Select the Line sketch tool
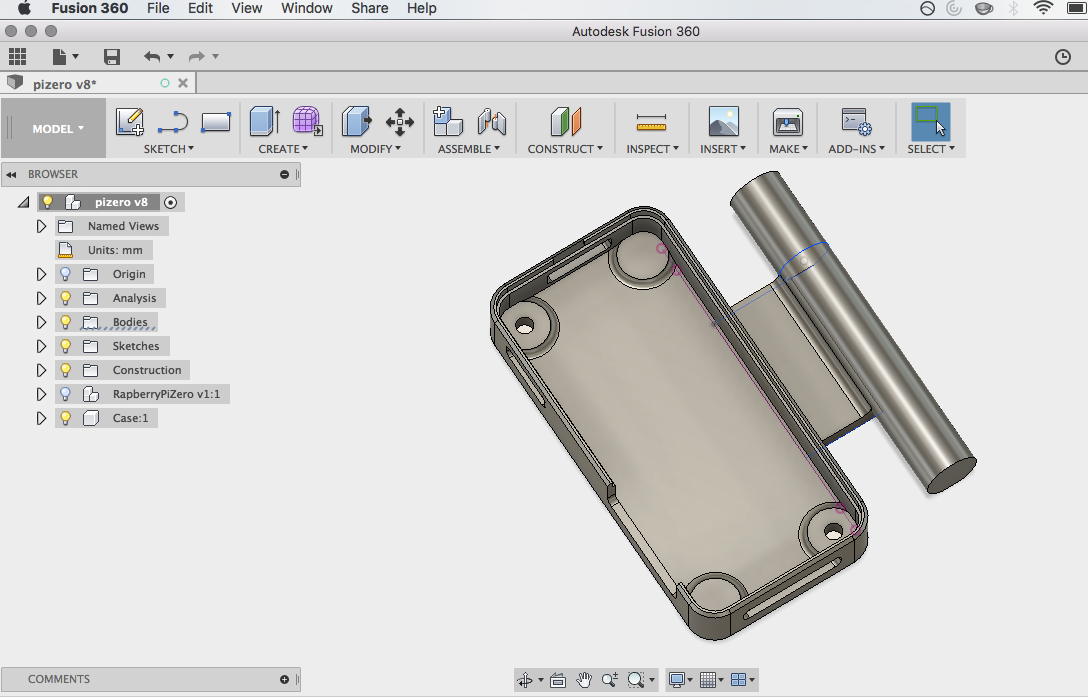The width and height of the screenshot is (1088, 697). tap(173, 121)
